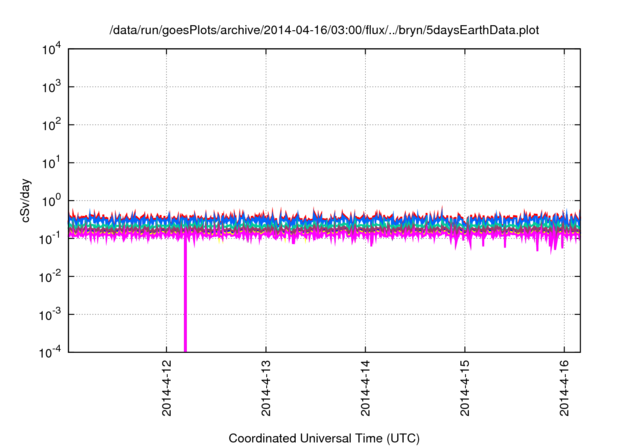Click the cSv/day axis title
The height and width of the screenshot is (448, 640).
coord(26,200)
